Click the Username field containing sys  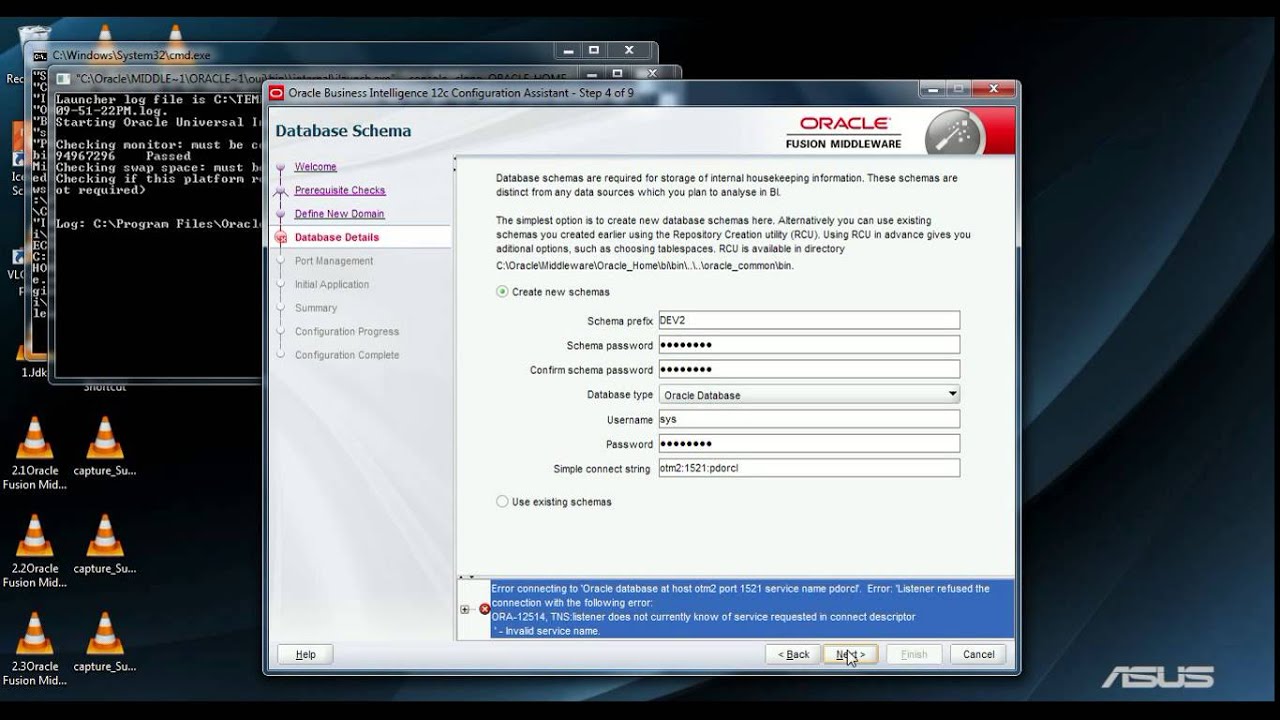click(x=809, y=420)
